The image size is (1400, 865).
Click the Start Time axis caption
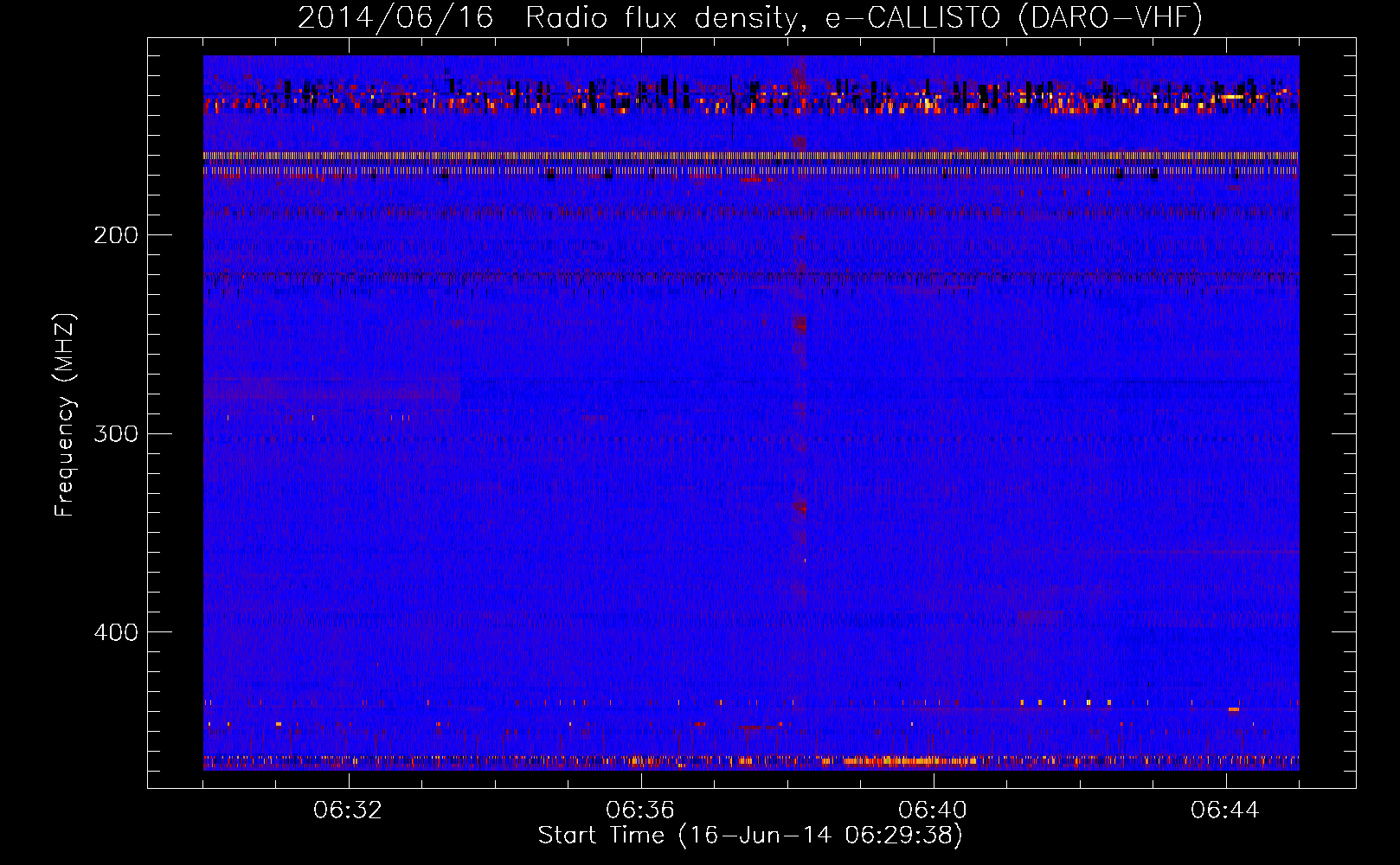(750, 836)
